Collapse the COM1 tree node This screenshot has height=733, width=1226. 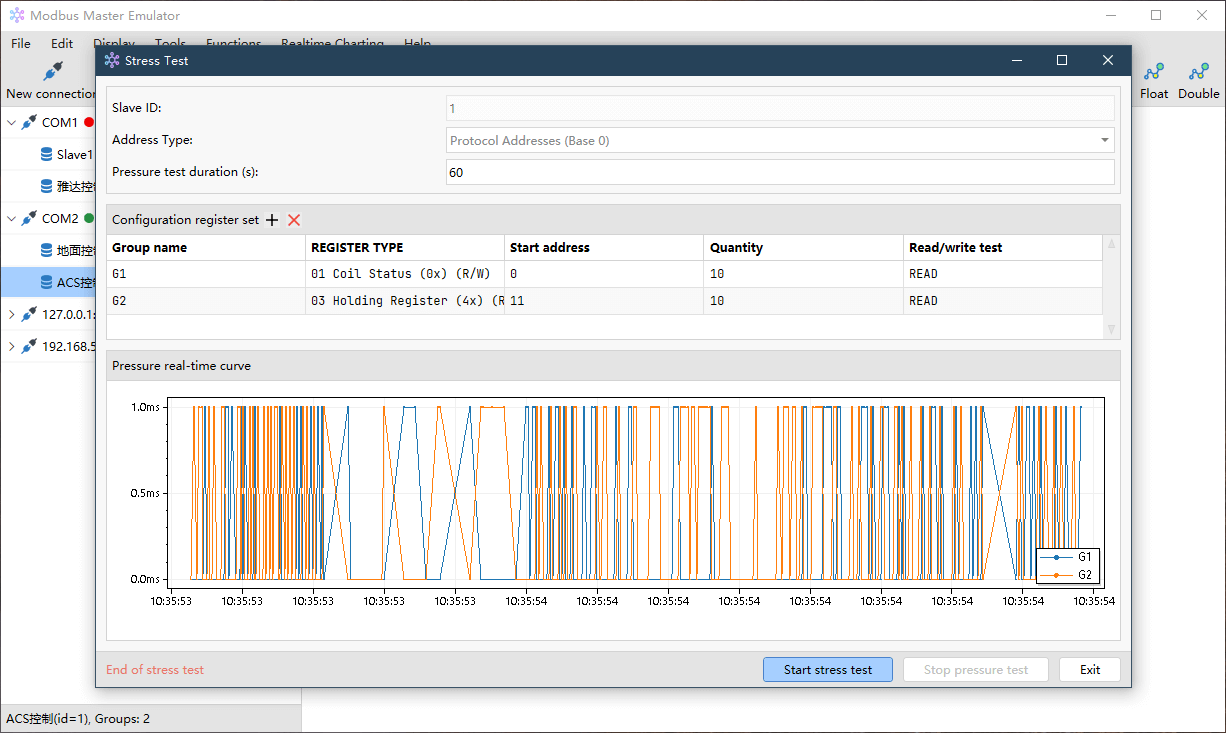pyautogui.click(x=12, y=123)
